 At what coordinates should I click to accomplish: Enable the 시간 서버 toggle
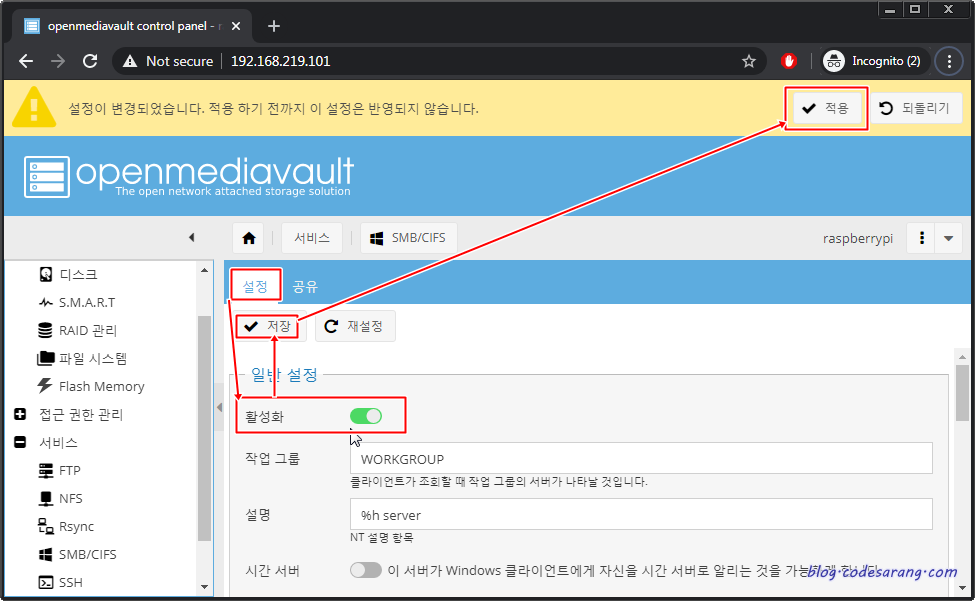[x=366, y=570]
